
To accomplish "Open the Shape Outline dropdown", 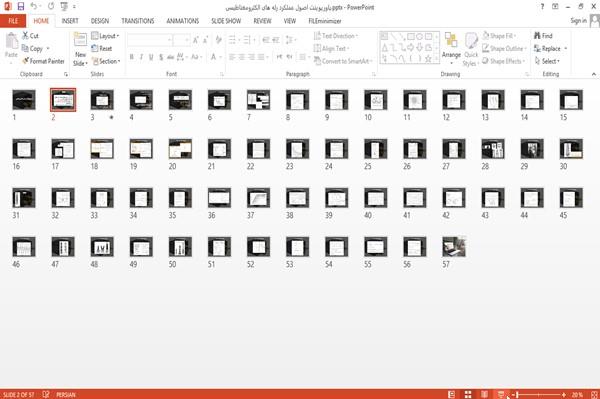I will tap(504, 49).
